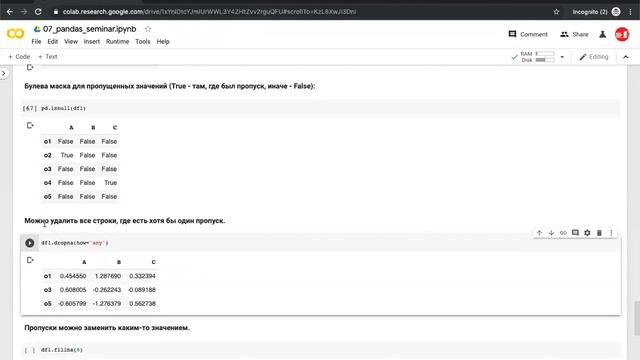Open the browser three-dot menu
The width and height of the screenshot is (640, 360).
(x=631, y=12)
